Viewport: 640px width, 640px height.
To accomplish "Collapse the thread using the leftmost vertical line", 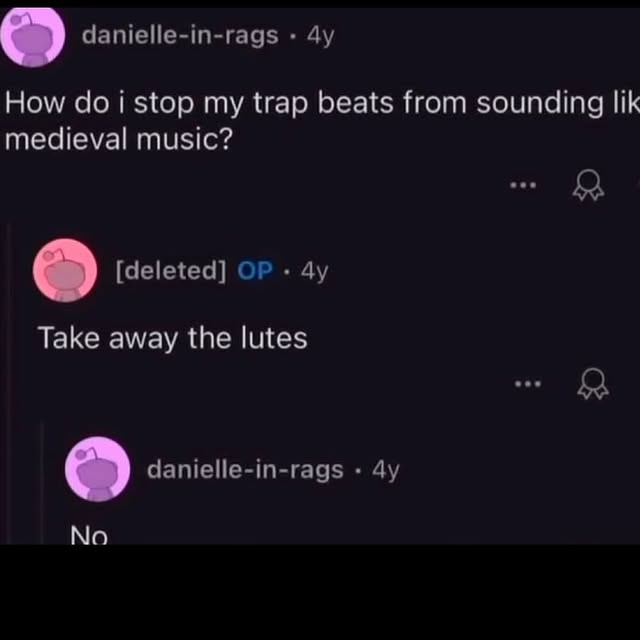I will pyautogui.click(x=9, y=384).
